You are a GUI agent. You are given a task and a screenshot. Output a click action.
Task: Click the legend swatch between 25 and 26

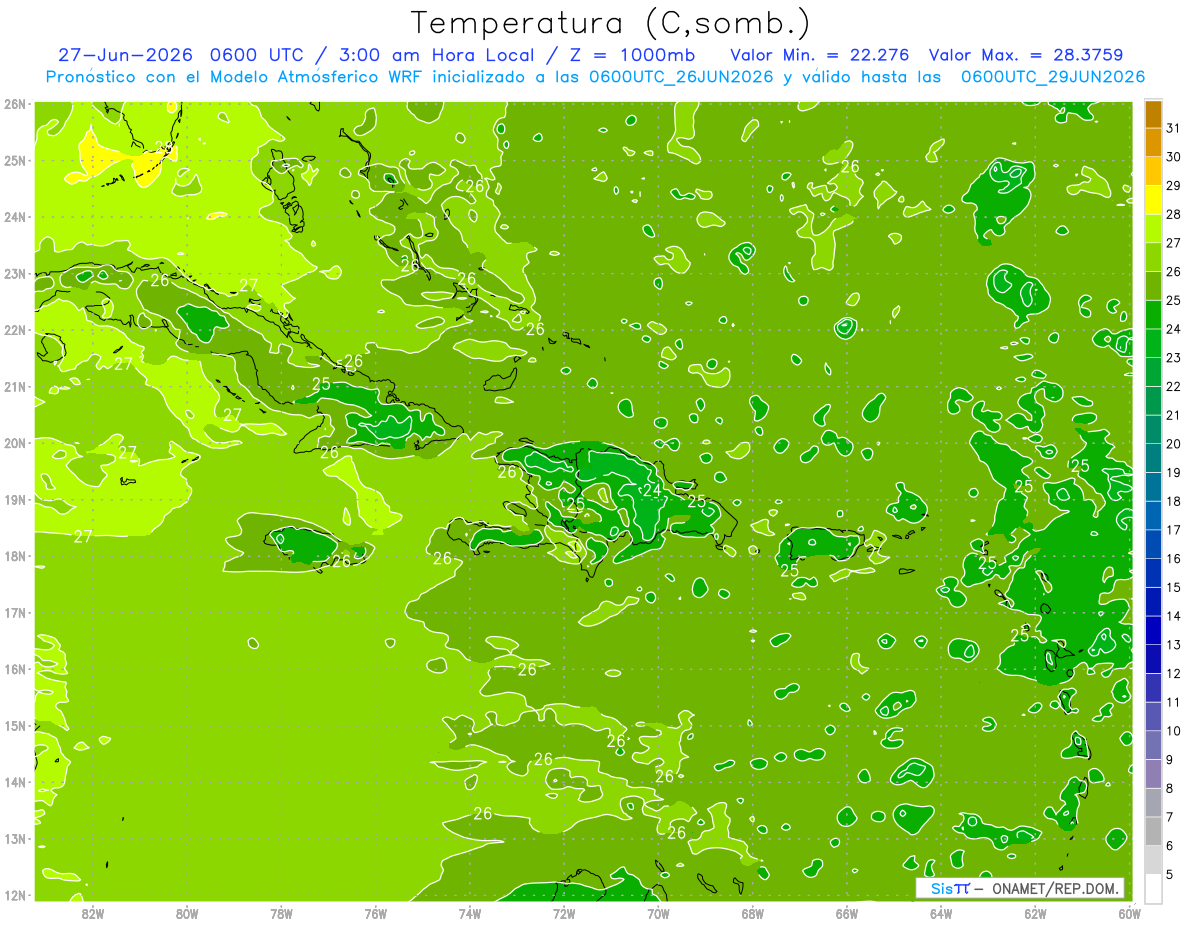(1152, 286)
